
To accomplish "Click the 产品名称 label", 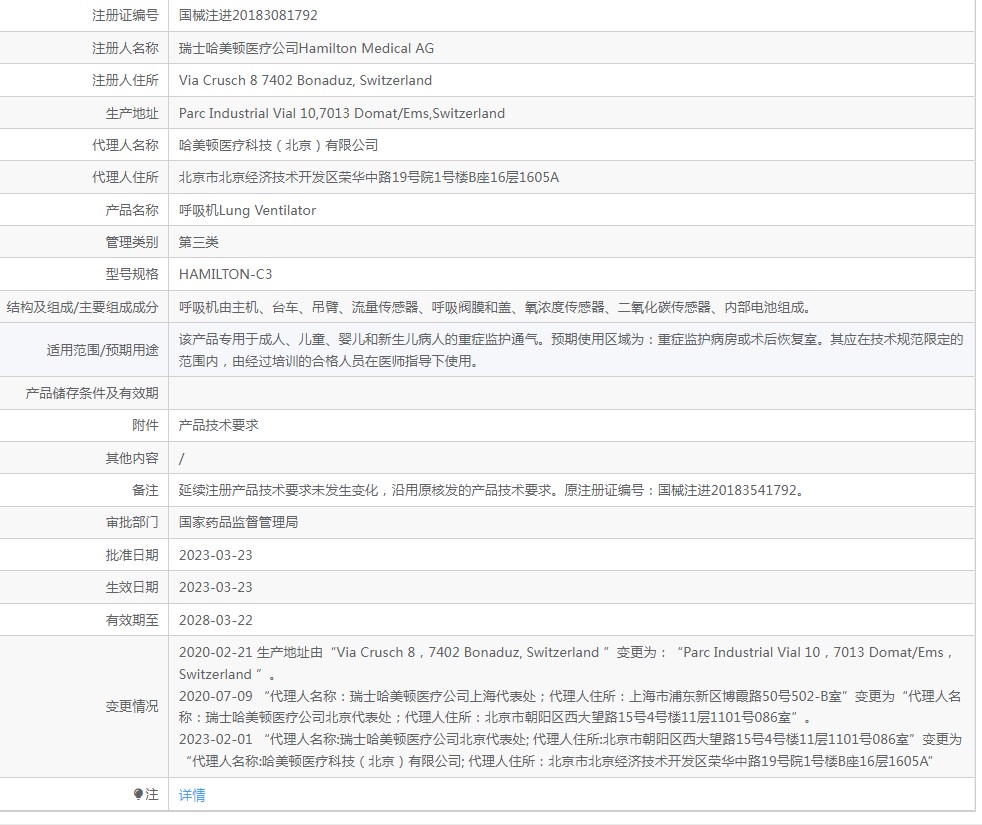I will [132, 210].
